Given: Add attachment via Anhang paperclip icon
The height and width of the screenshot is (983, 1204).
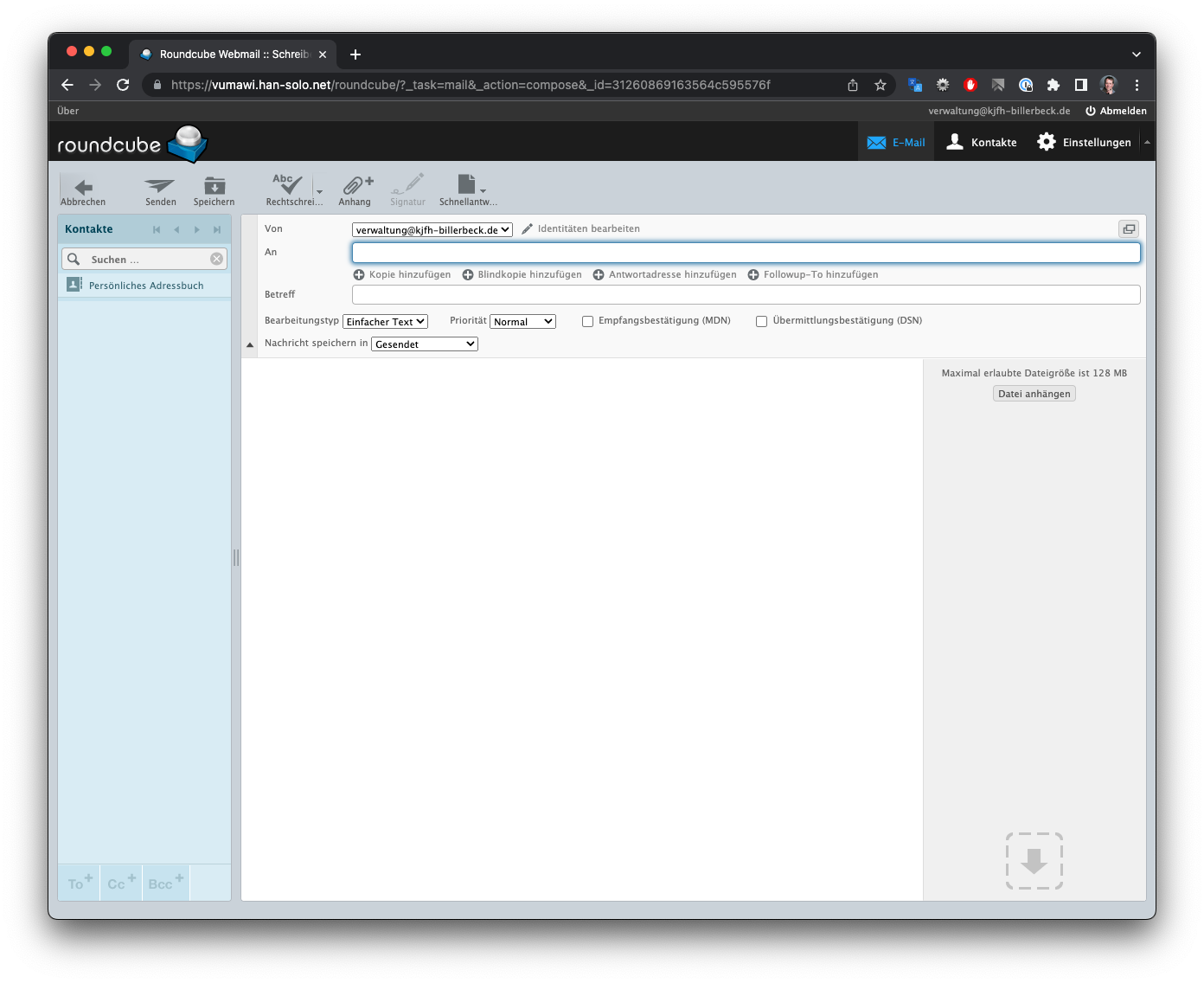Looking at the screenshot, I should point(355,186).
